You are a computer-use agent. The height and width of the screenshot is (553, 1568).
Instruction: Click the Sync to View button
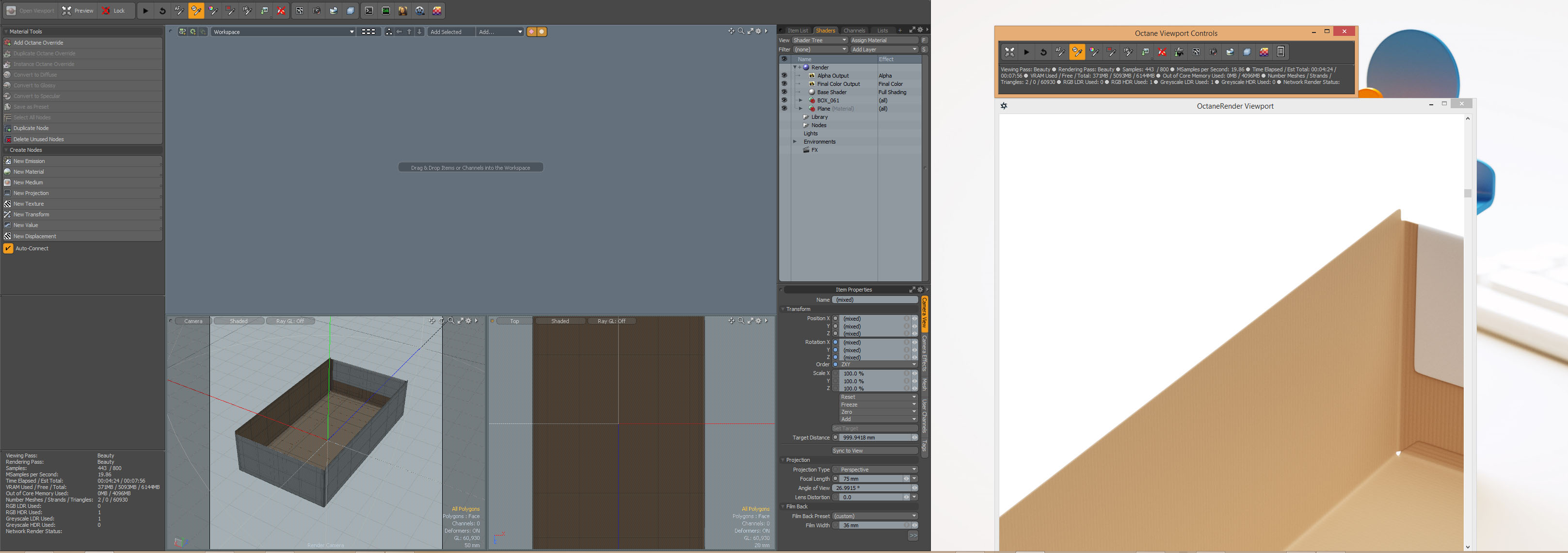coord(875,451)
